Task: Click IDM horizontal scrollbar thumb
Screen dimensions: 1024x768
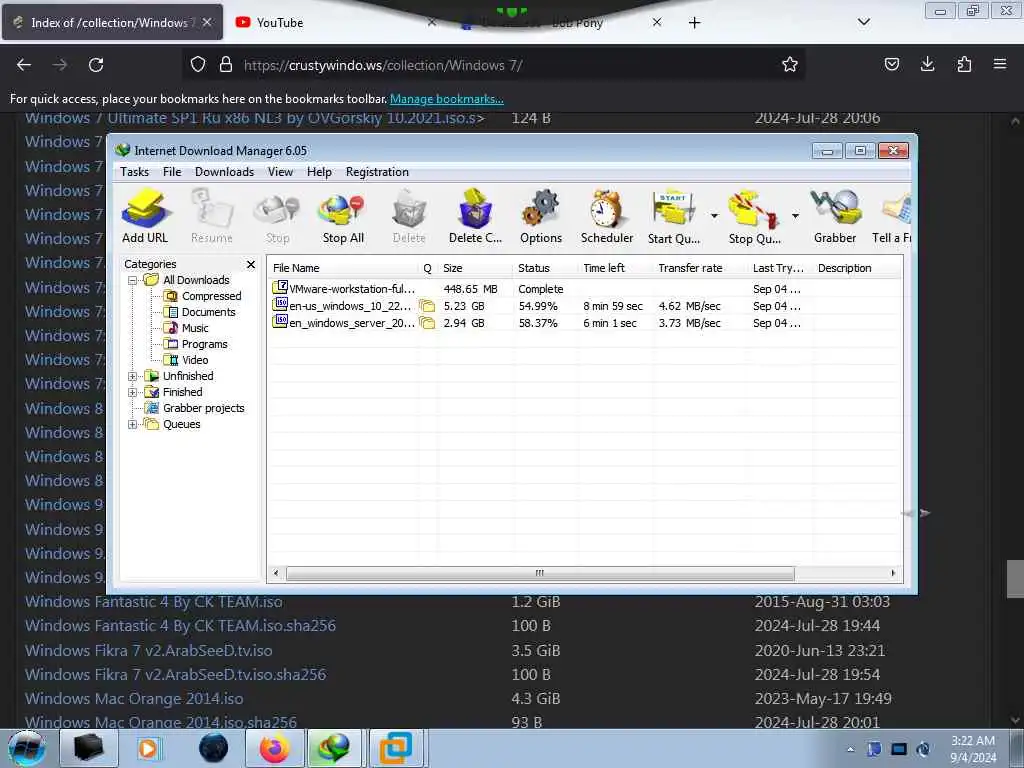Action: [540, 573]
